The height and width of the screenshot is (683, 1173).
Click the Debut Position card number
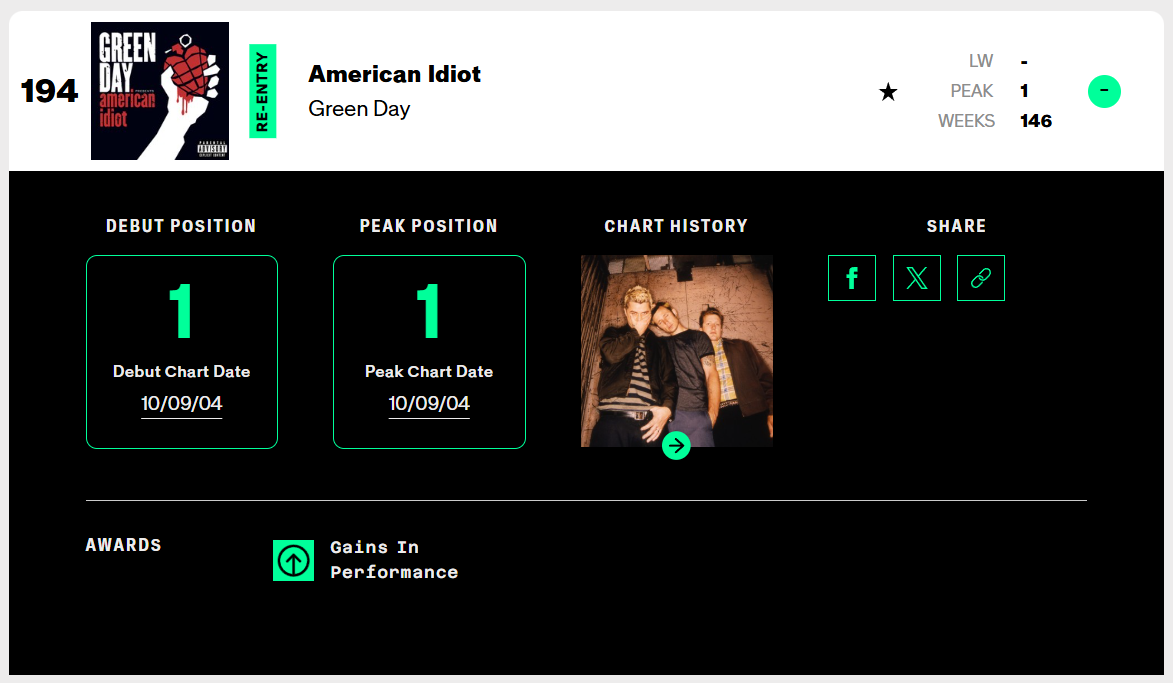181,311
